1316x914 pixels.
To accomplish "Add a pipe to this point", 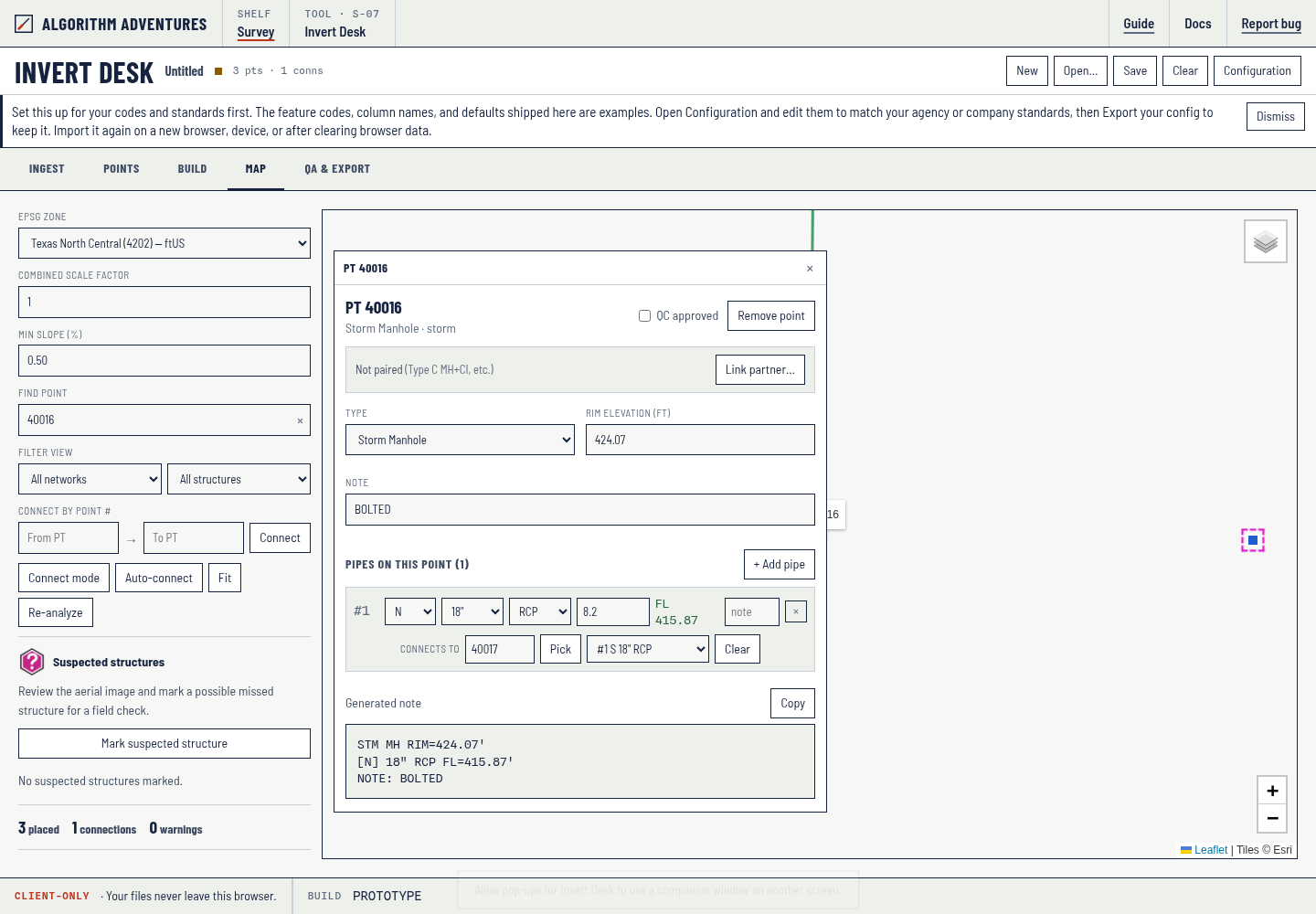I will click(x=780, y=564).
